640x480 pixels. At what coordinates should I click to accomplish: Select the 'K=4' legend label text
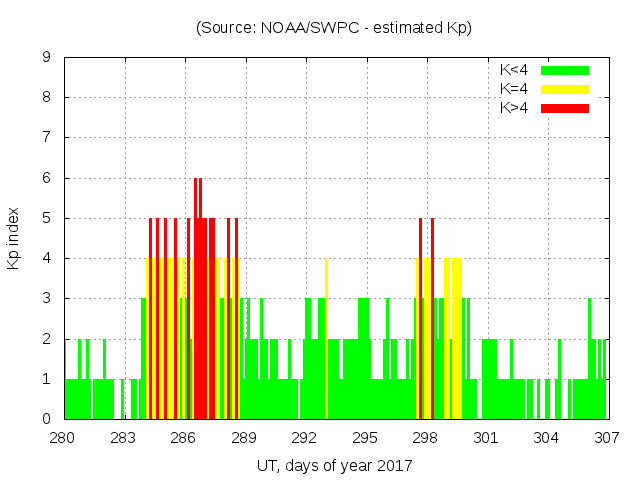[x=515, y=89]
